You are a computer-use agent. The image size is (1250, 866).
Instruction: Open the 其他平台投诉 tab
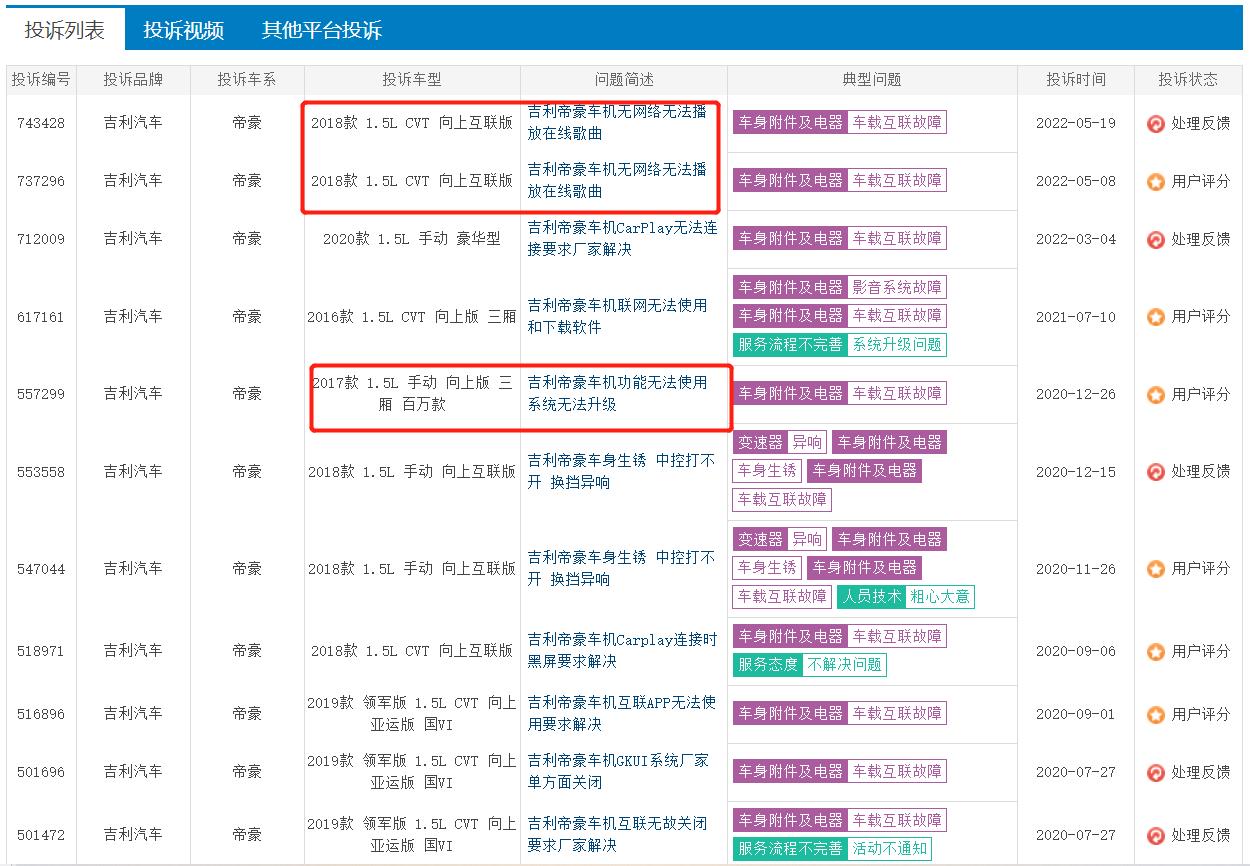[322, 30]
